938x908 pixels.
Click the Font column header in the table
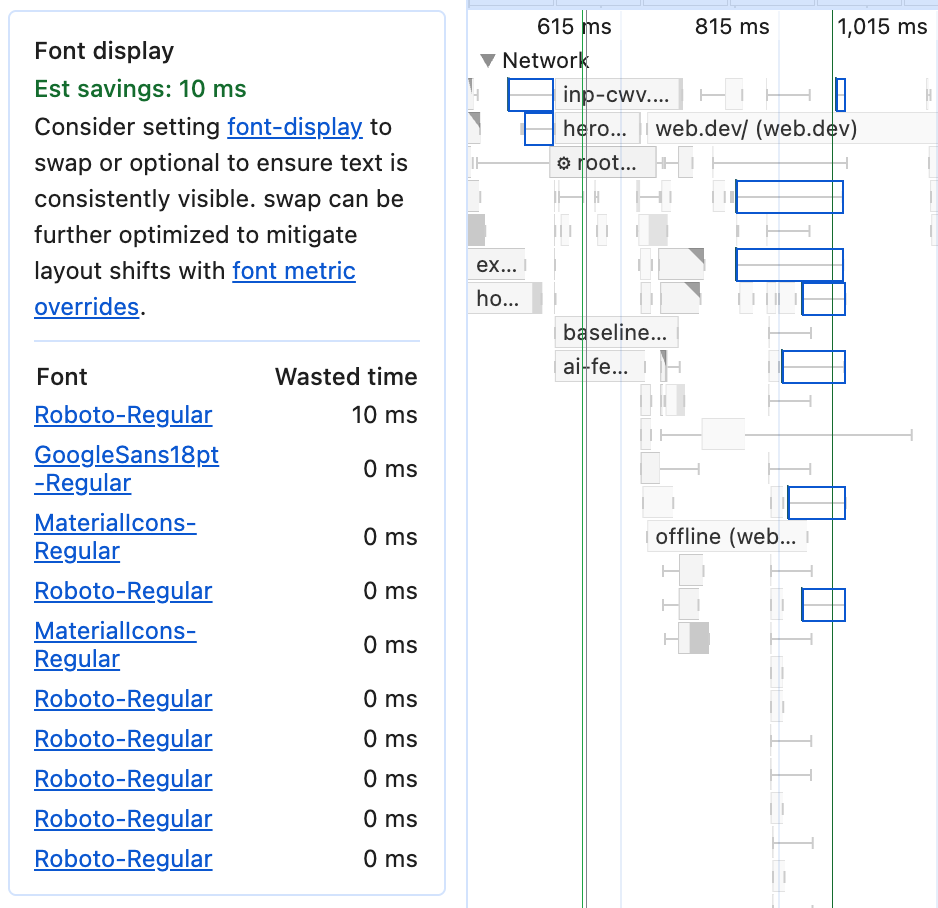tap(61, 377)
